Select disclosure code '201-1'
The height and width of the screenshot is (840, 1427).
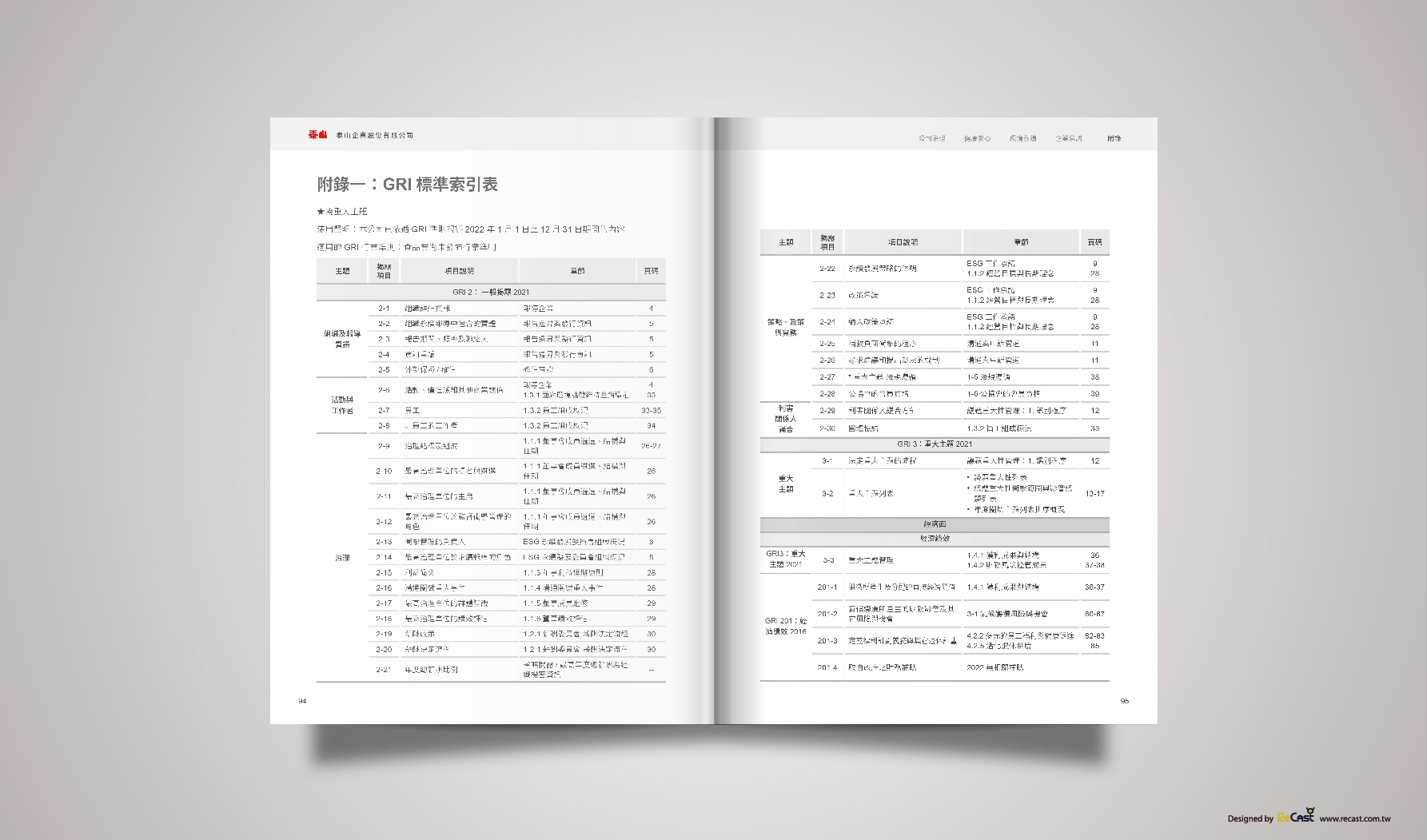(827, 587)
